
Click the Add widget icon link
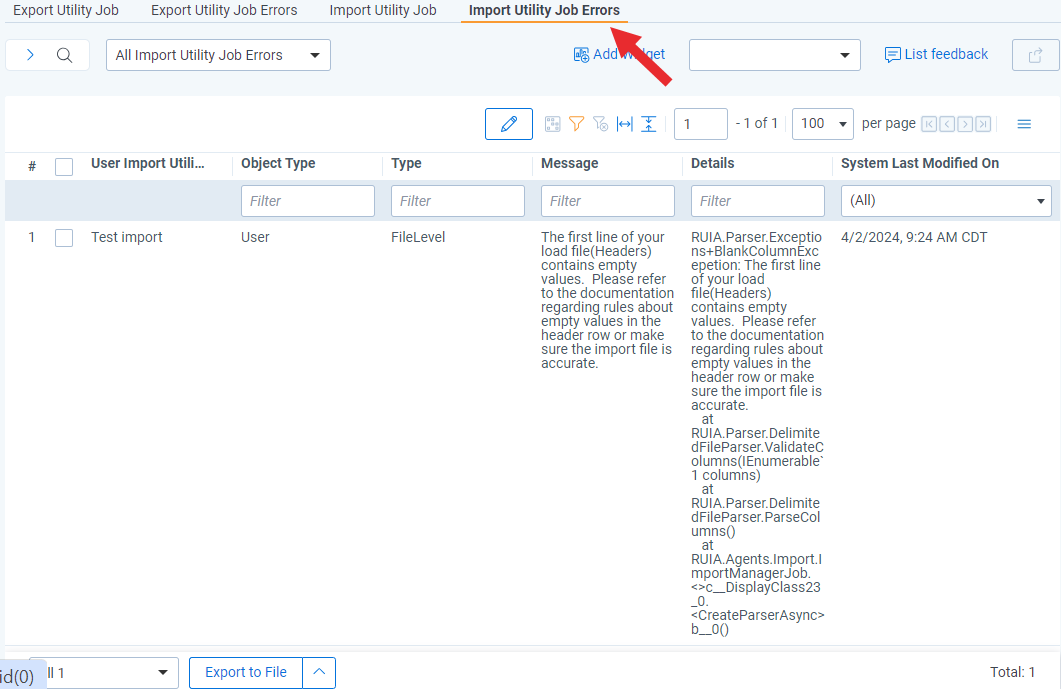click(619, 54)
